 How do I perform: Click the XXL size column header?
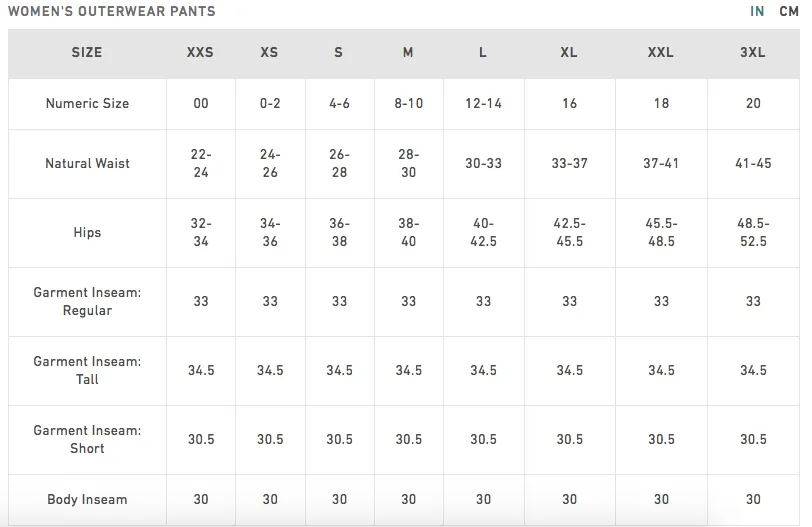(661, 52)
